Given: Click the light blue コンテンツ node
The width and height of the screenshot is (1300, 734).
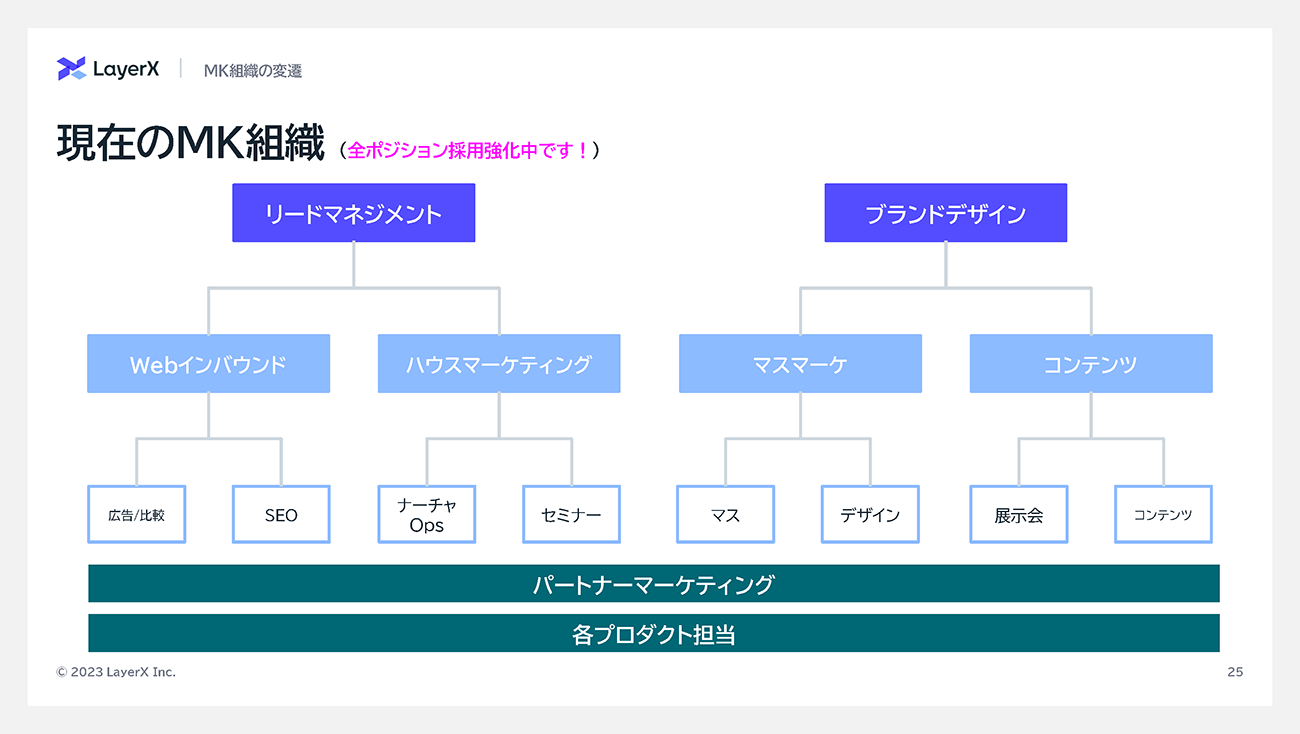Looking at the screenshot, I should 1090,364.
